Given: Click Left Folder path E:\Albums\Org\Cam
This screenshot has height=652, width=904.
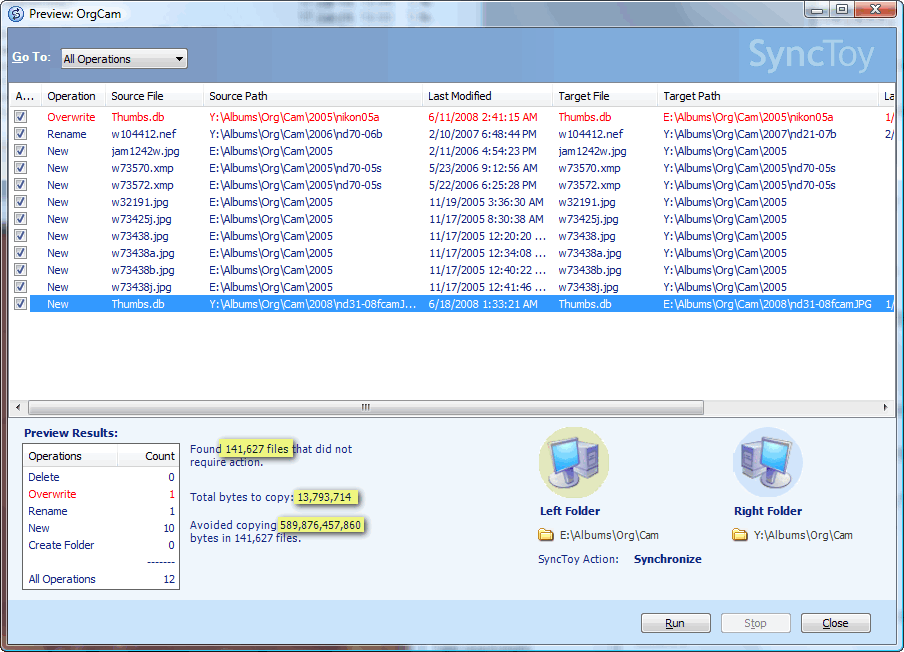Looking at the screenshot, I should click(x=609, y=535).
